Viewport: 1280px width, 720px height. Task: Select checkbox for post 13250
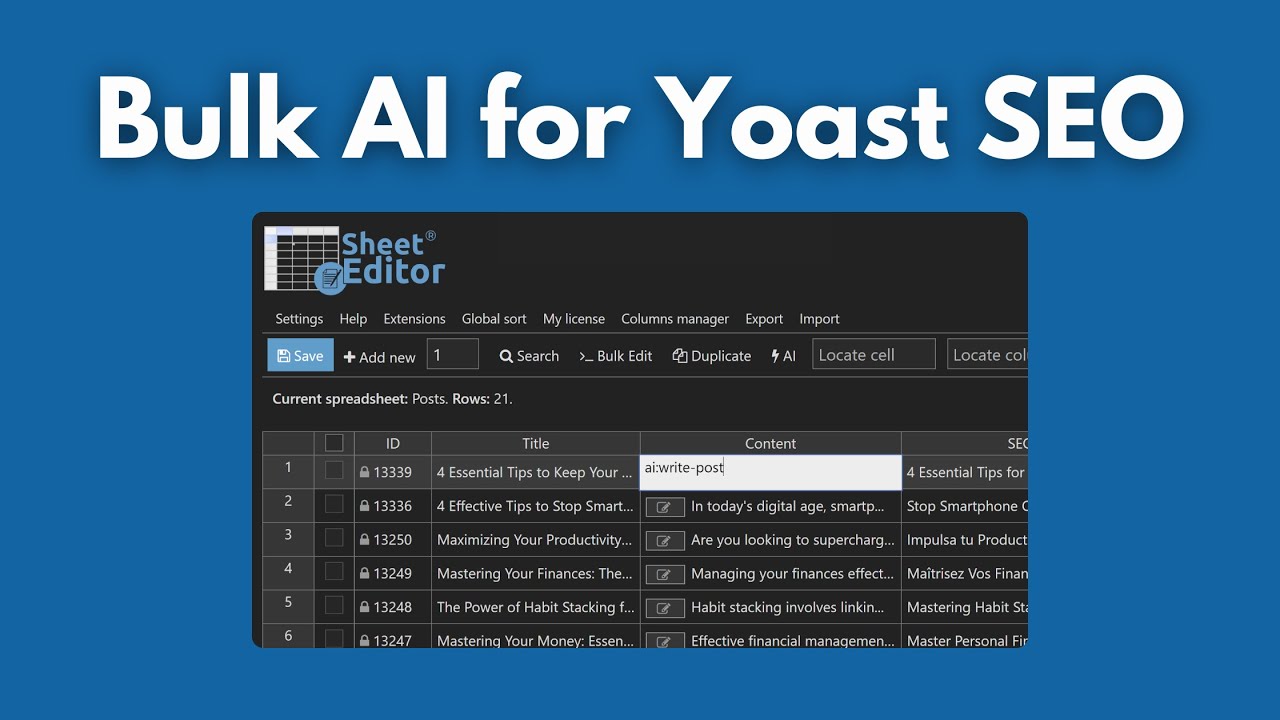[x=334, y=538]
